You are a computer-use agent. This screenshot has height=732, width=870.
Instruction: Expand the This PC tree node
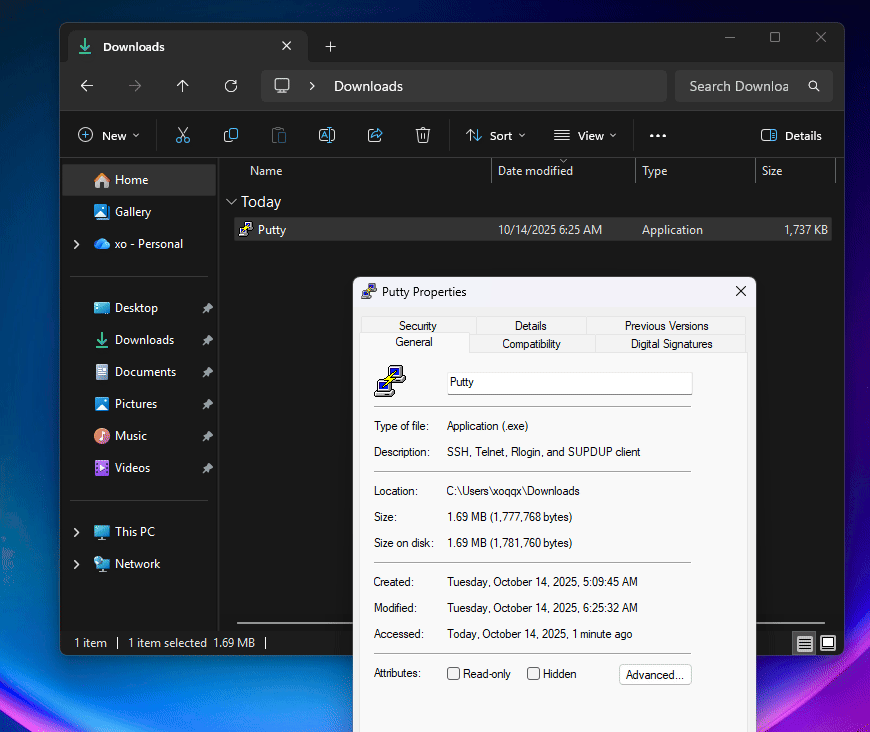tap(77, 532)
